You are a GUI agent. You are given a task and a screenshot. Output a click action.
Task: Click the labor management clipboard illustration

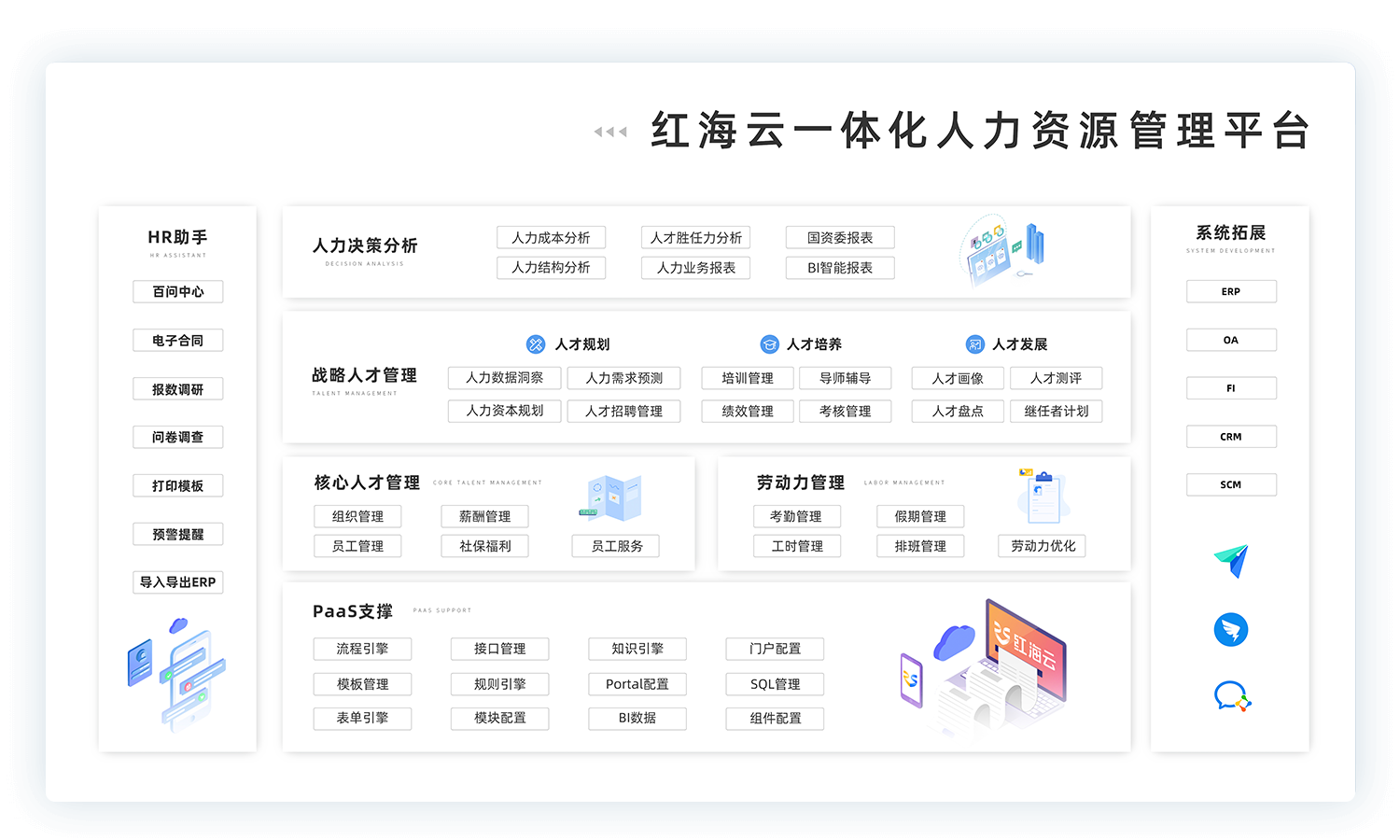(1043, 495)
